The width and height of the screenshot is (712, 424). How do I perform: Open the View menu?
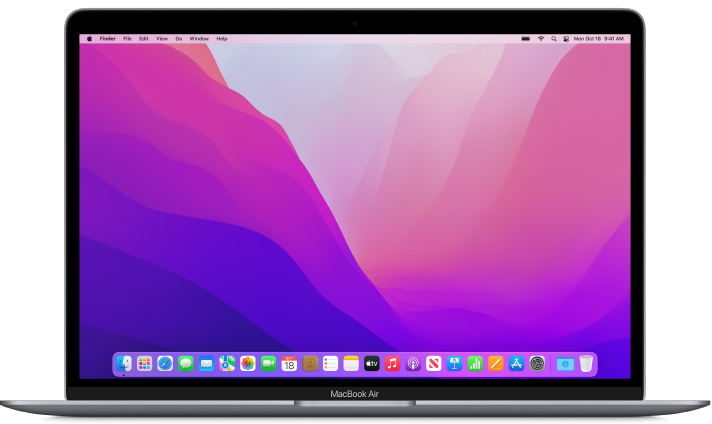coord(162,39)
